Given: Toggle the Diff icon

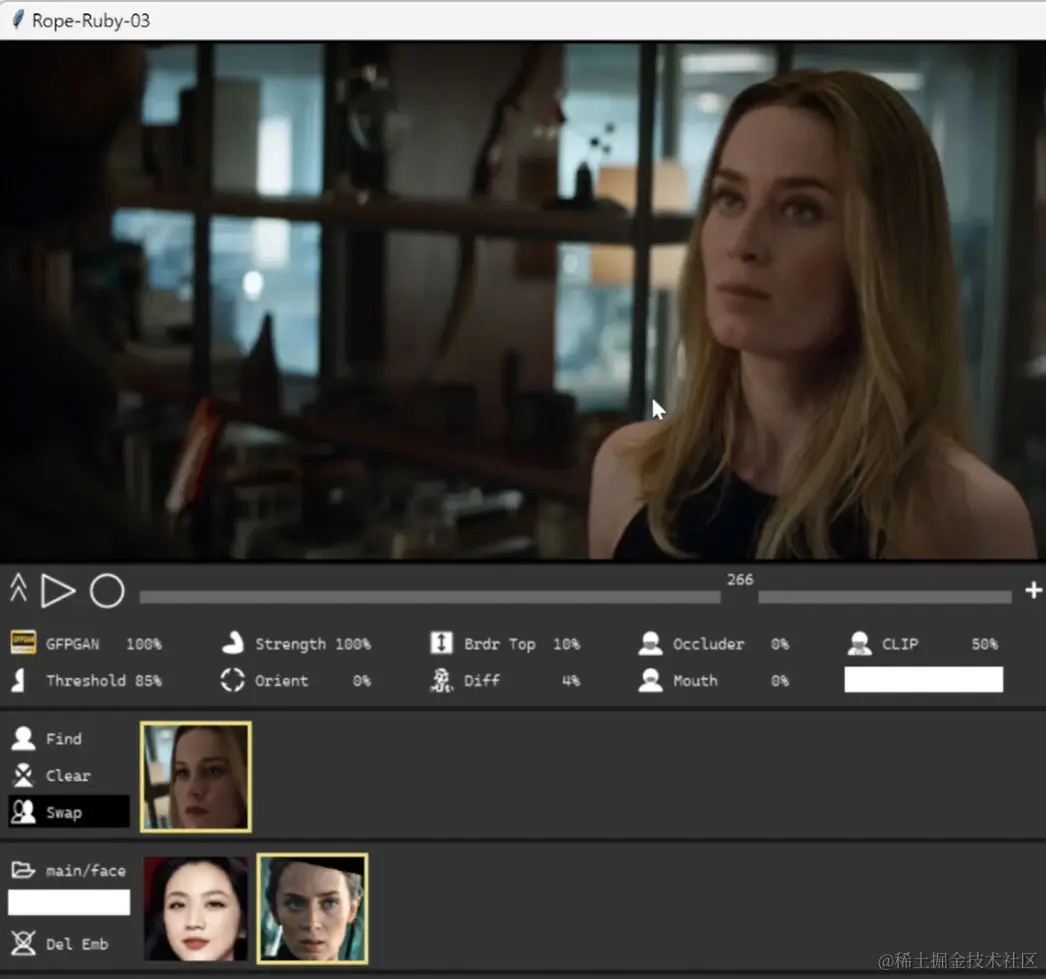Looking at the screenshot, I should [x=441, y=680].
